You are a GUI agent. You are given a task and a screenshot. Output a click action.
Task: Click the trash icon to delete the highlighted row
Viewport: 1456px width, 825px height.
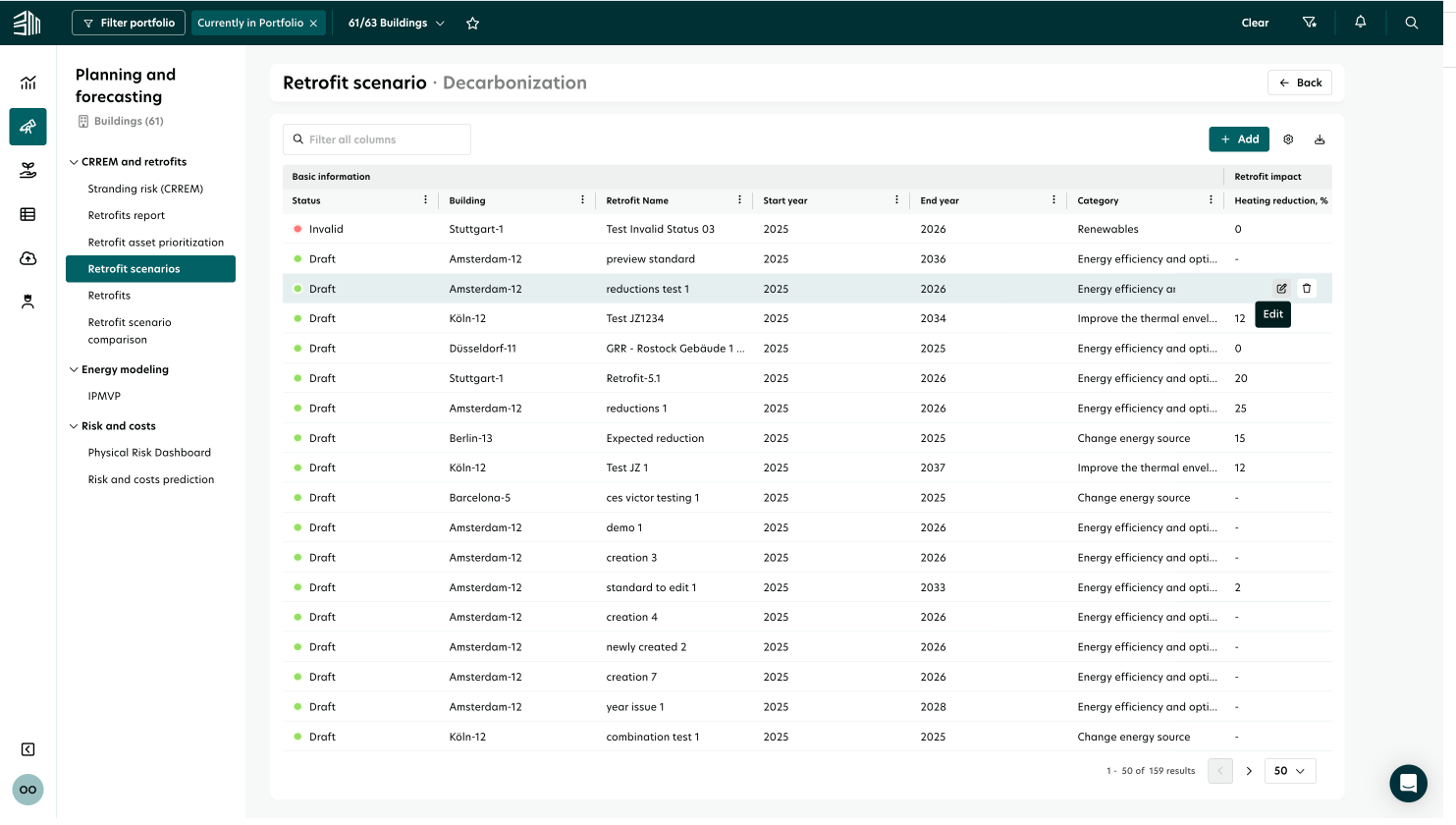(1307, 289)
